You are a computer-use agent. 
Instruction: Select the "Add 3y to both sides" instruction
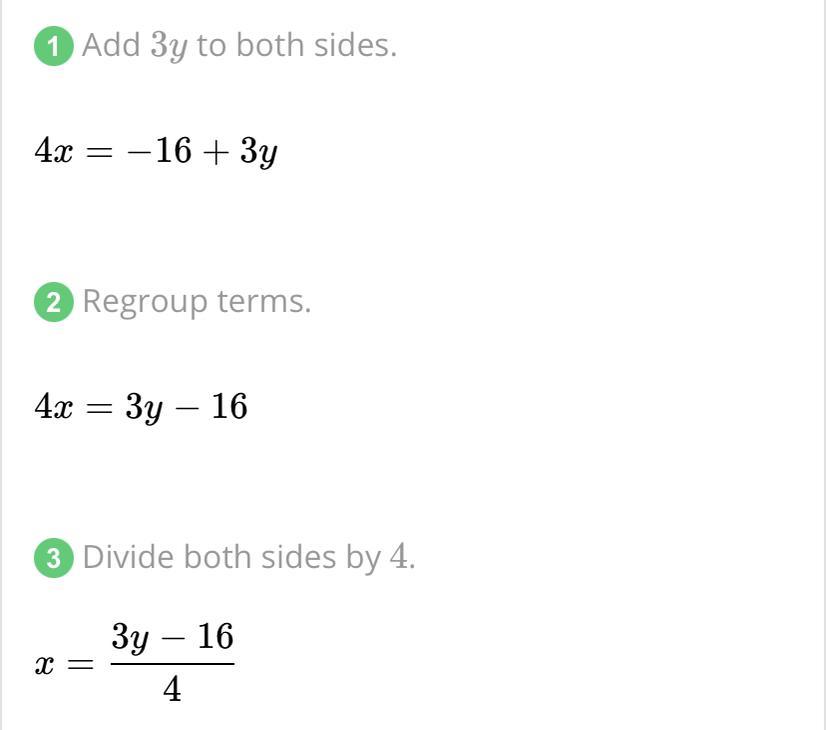(x=239, y=46)
